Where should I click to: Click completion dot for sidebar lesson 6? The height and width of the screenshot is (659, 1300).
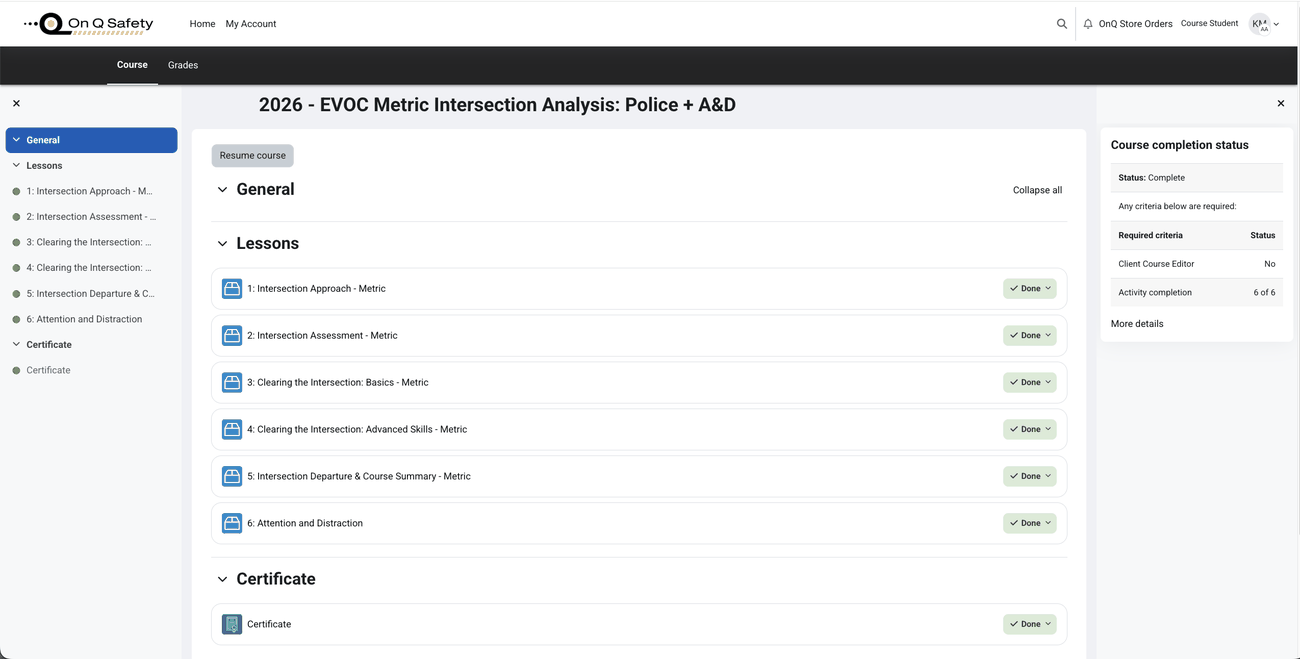(16, 319)
